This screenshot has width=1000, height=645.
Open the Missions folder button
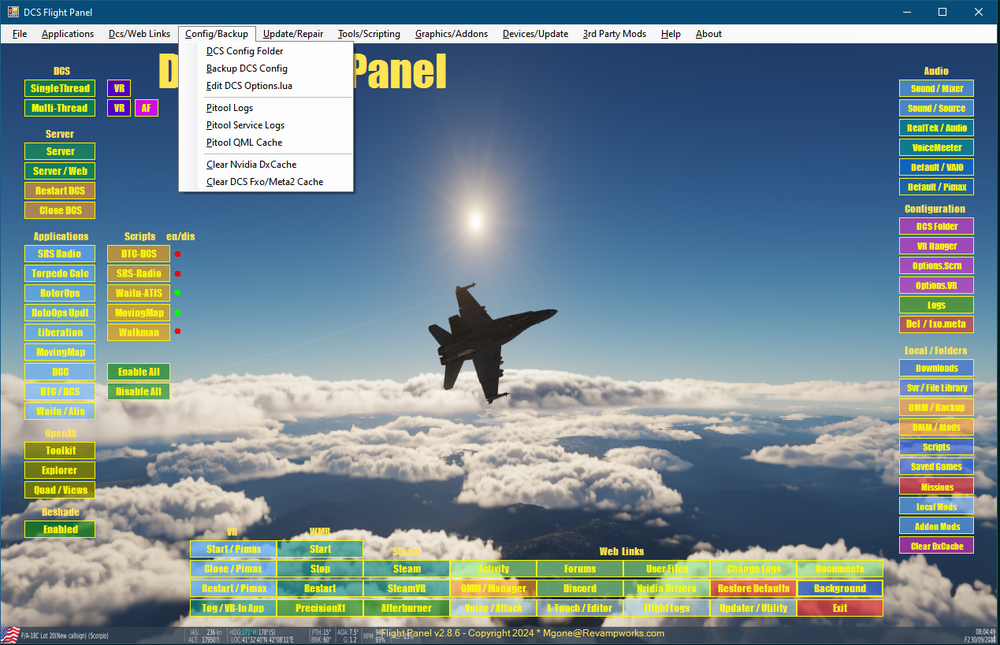936,487
